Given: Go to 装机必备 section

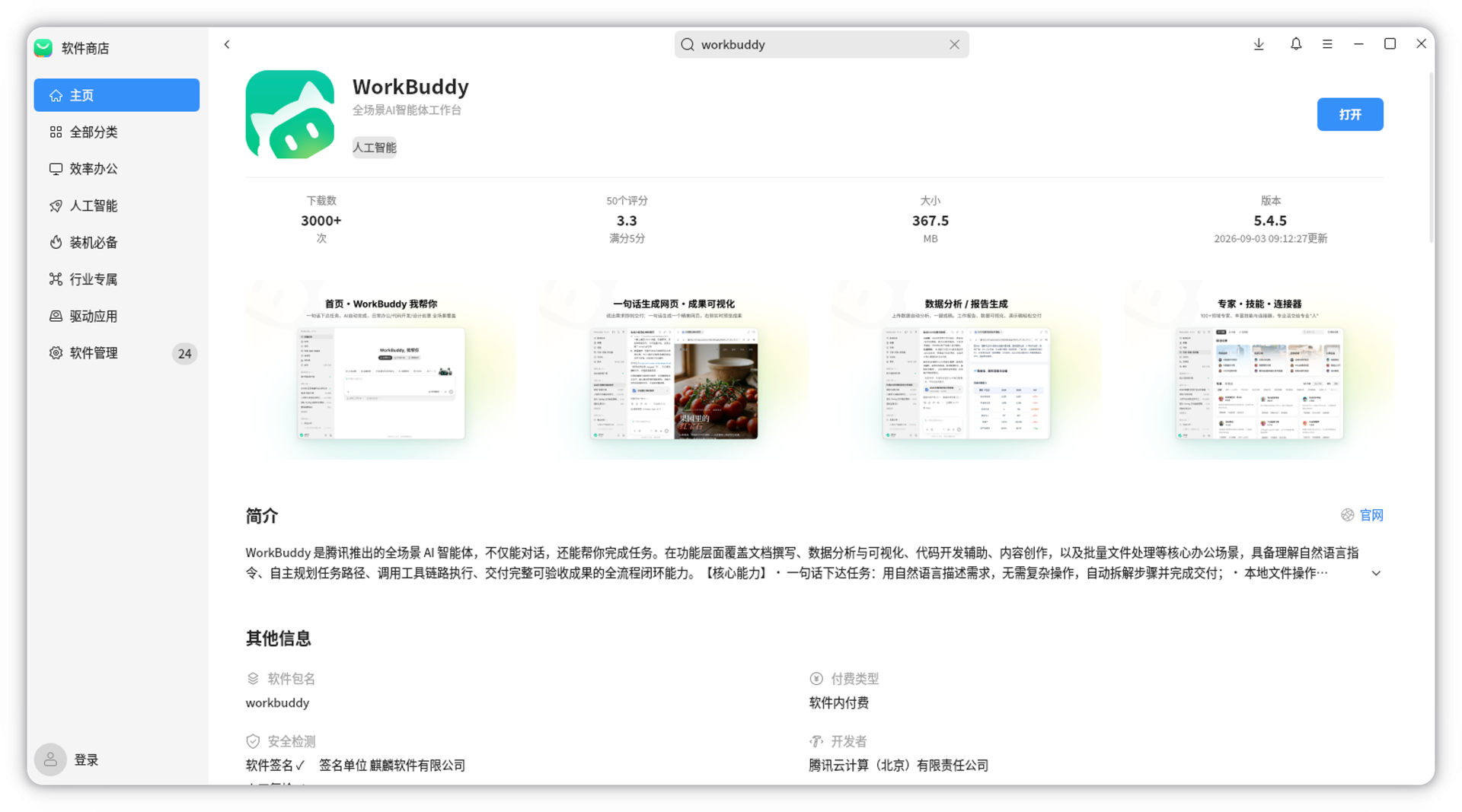Looking at the screenshot, I should pyautogui.click(x=117, y=242).
